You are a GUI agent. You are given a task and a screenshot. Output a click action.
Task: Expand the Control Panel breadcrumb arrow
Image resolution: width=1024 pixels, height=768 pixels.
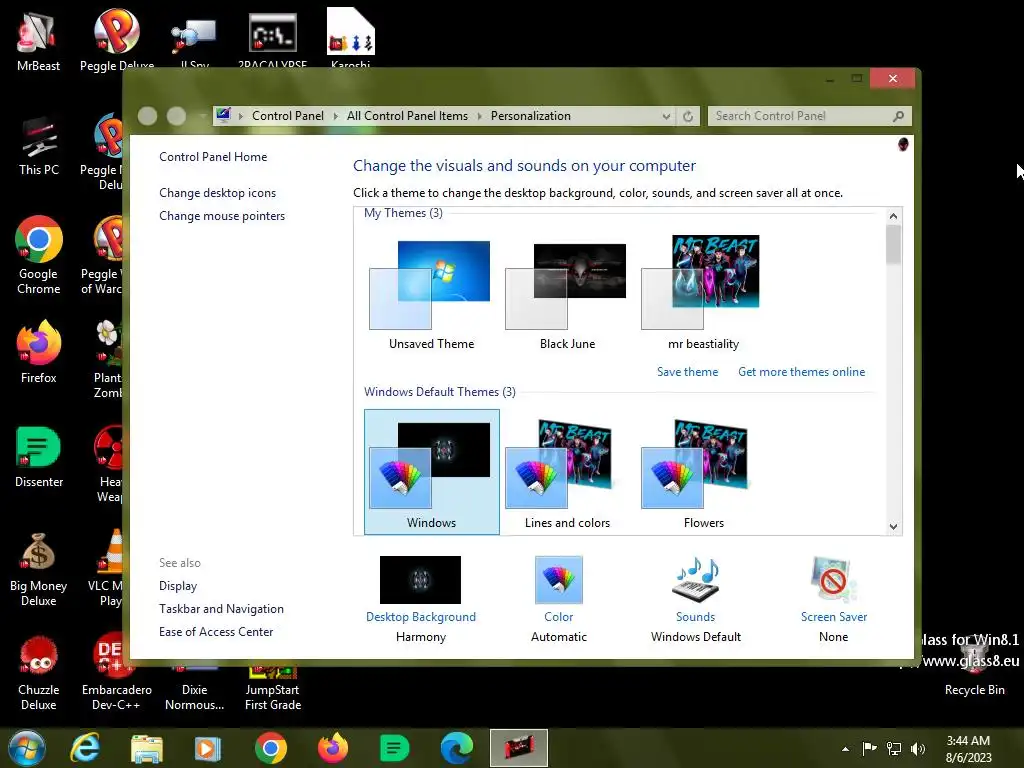(336, 116)
